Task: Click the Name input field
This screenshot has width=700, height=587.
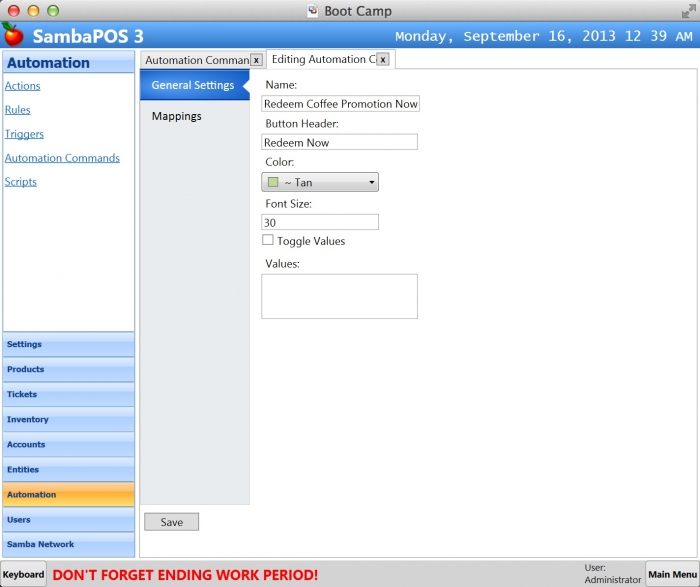Action: [340, 104]
